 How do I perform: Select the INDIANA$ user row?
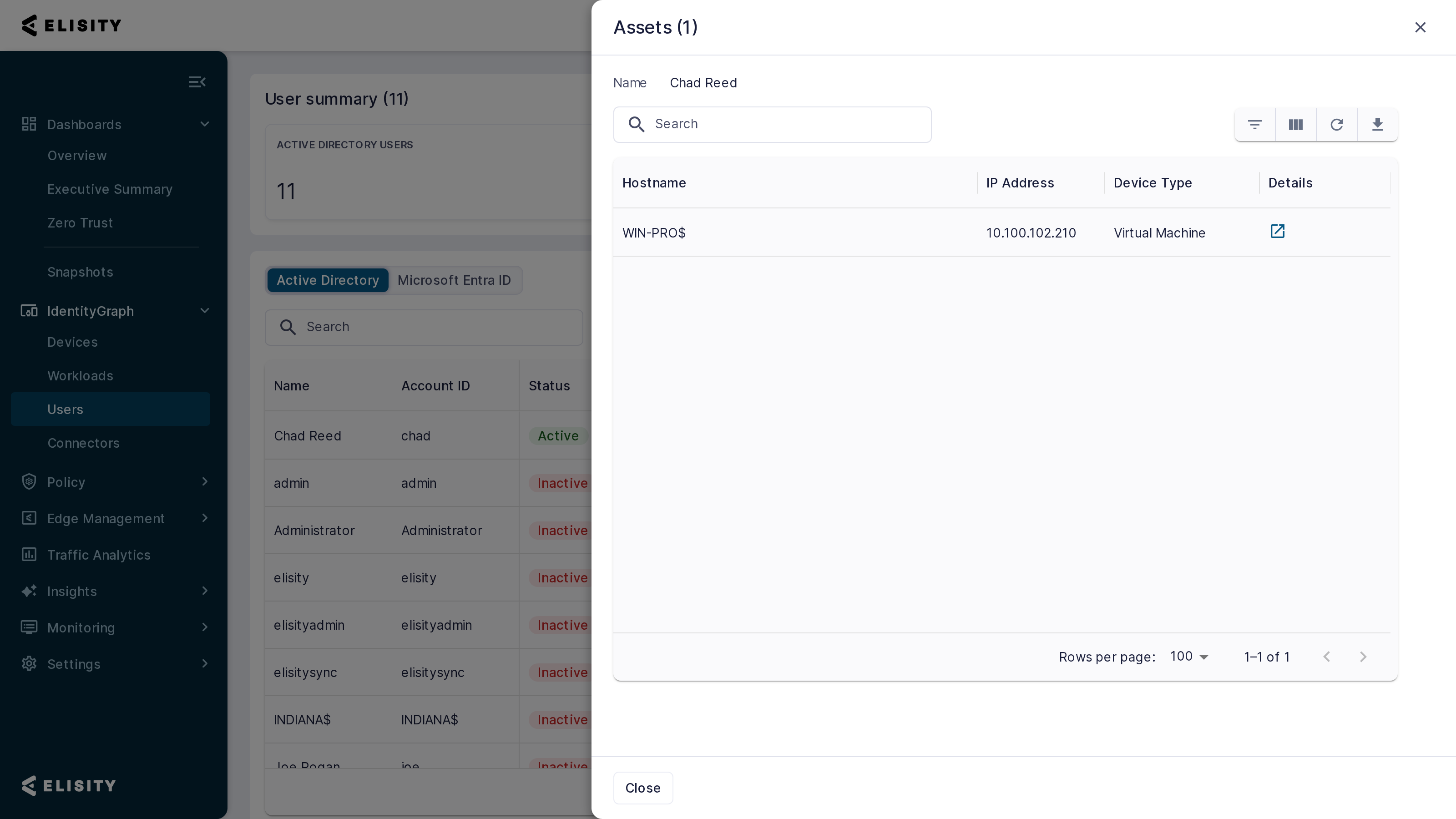[428, 719]
